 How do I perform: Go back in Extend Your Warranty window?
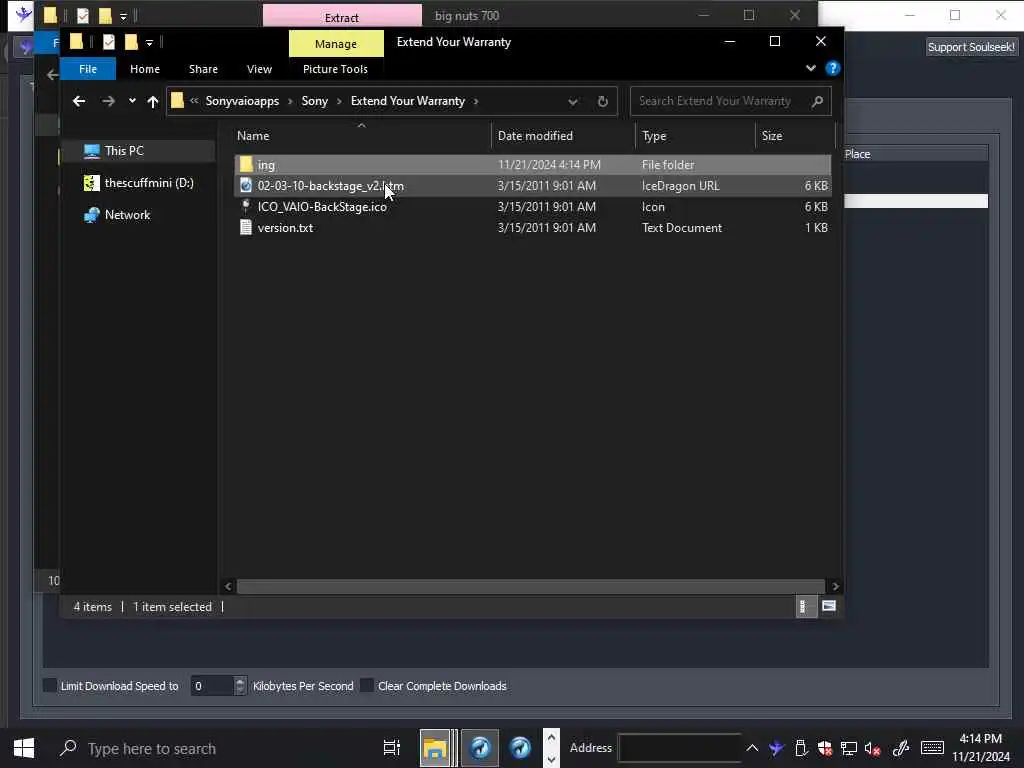pos(78,101)
